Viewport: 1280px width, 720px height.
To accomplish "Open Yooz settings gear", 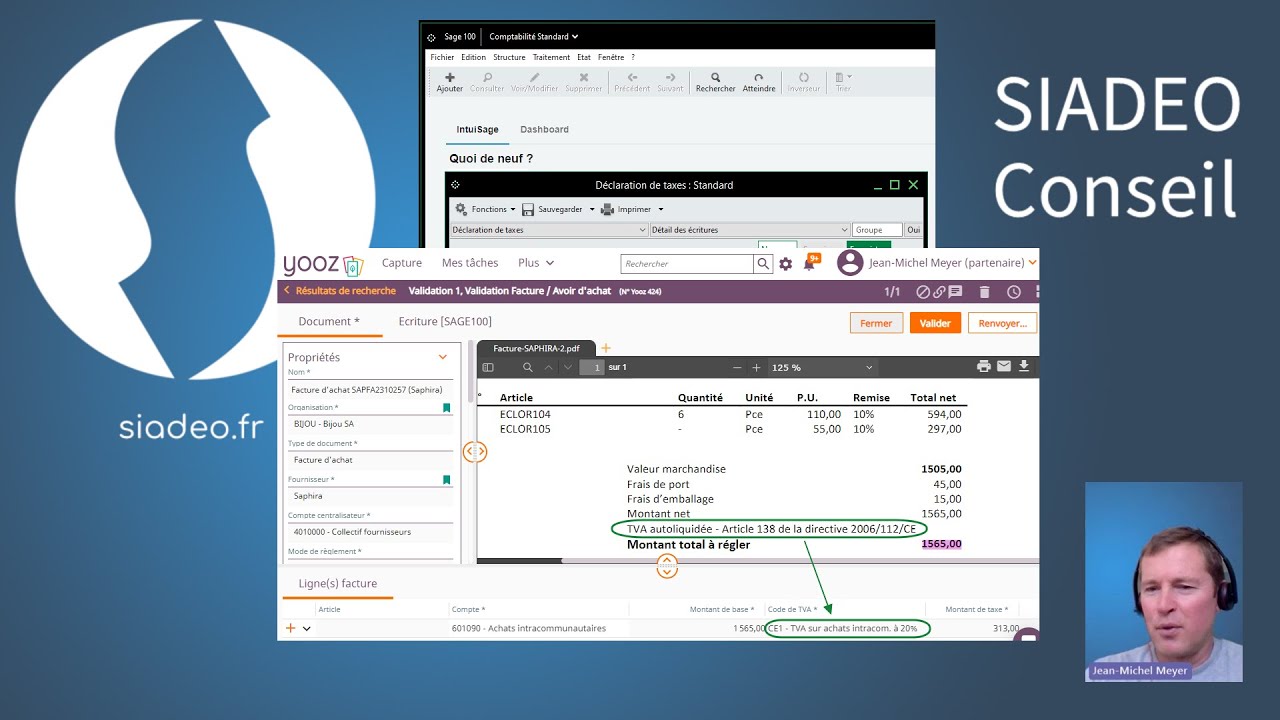I will (x=786, y=264).
